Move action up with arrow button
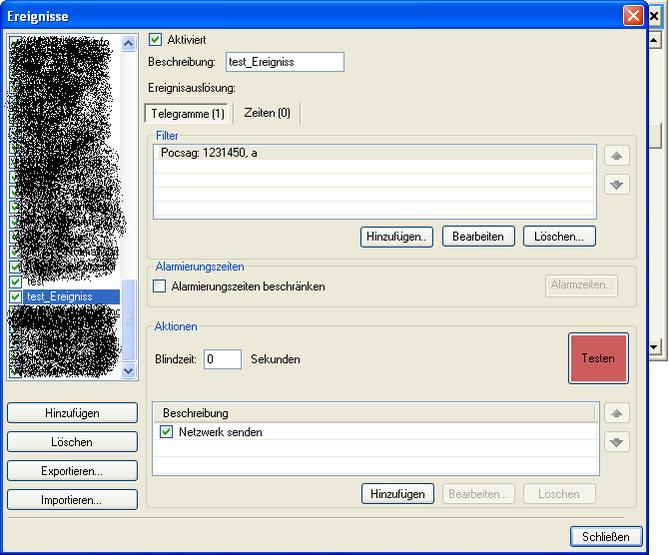The width and height of the screenshot is (669, 555). (617, 414)
